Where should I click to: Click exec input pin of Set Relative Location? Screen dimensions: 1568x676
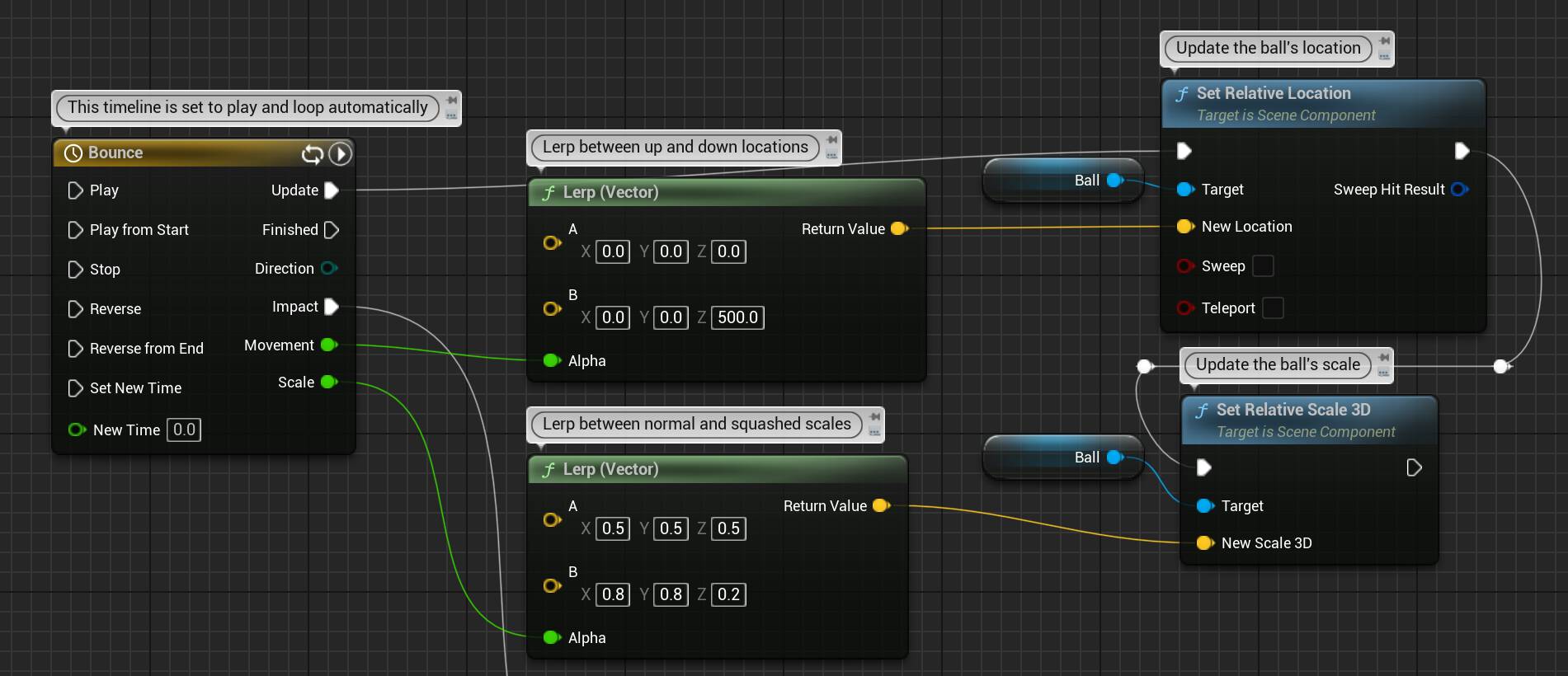(1184, 151)
